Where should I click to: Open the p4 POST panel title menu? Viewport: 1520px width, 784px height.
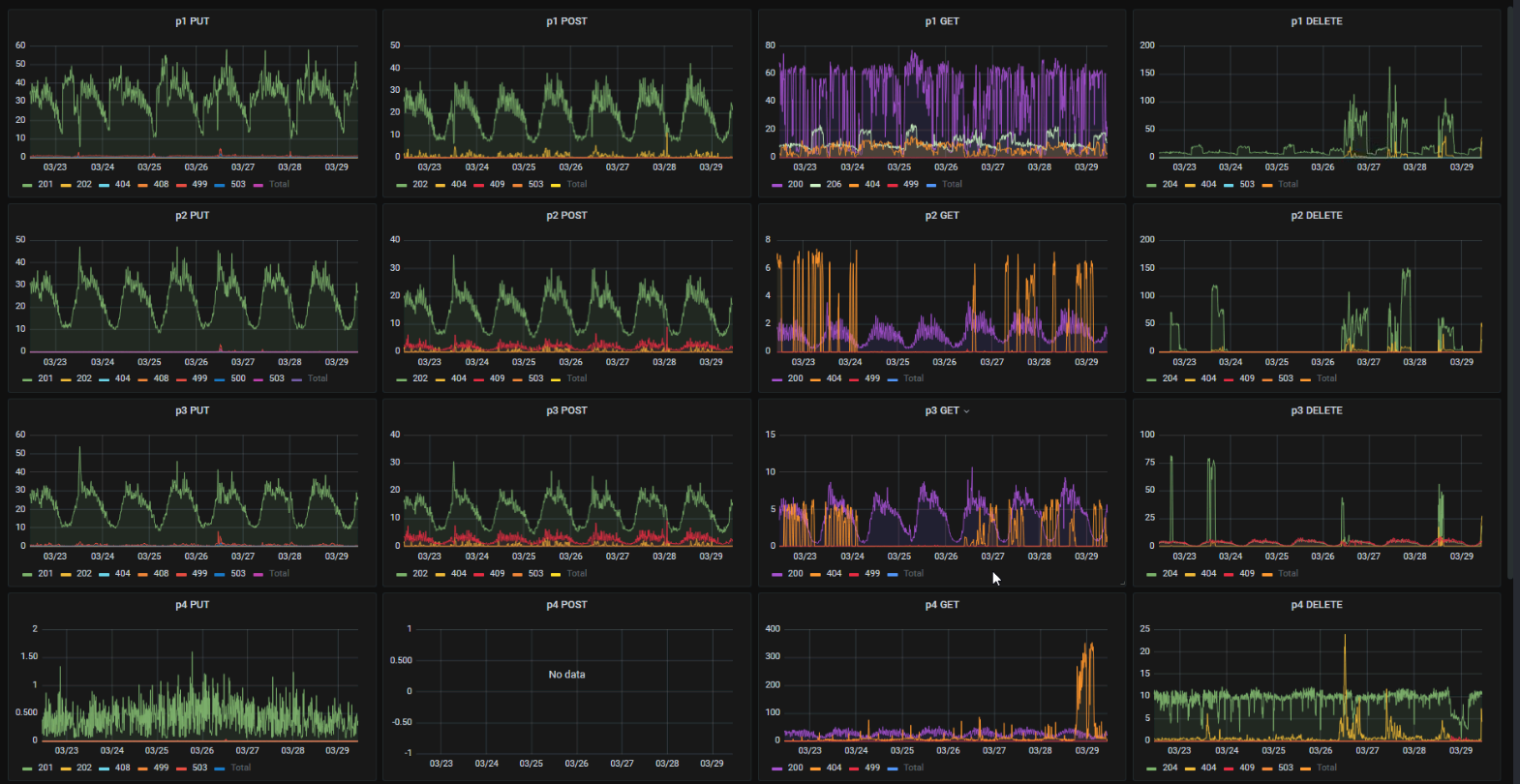pyautogui.click(x=566, y=605)
